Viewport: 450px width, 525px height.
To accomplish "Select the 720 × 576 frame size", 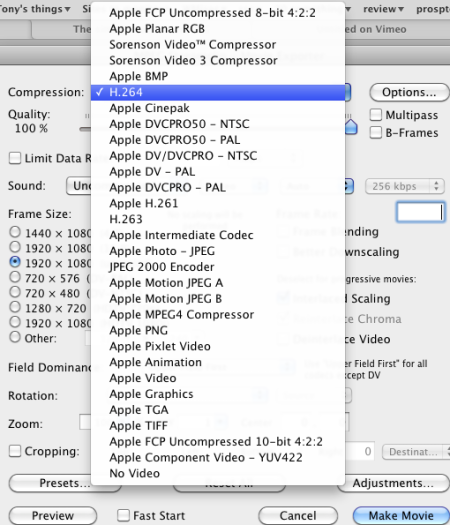I will pyautogui.click(x=15, y=277).
